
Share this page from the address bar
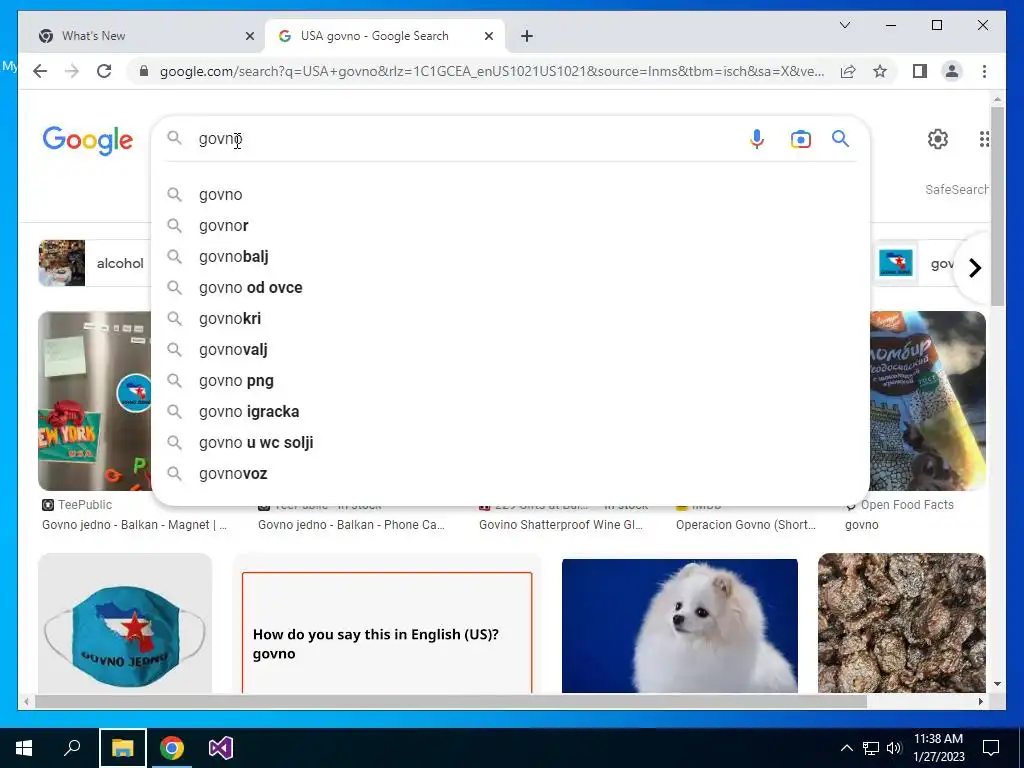point(848,71)
